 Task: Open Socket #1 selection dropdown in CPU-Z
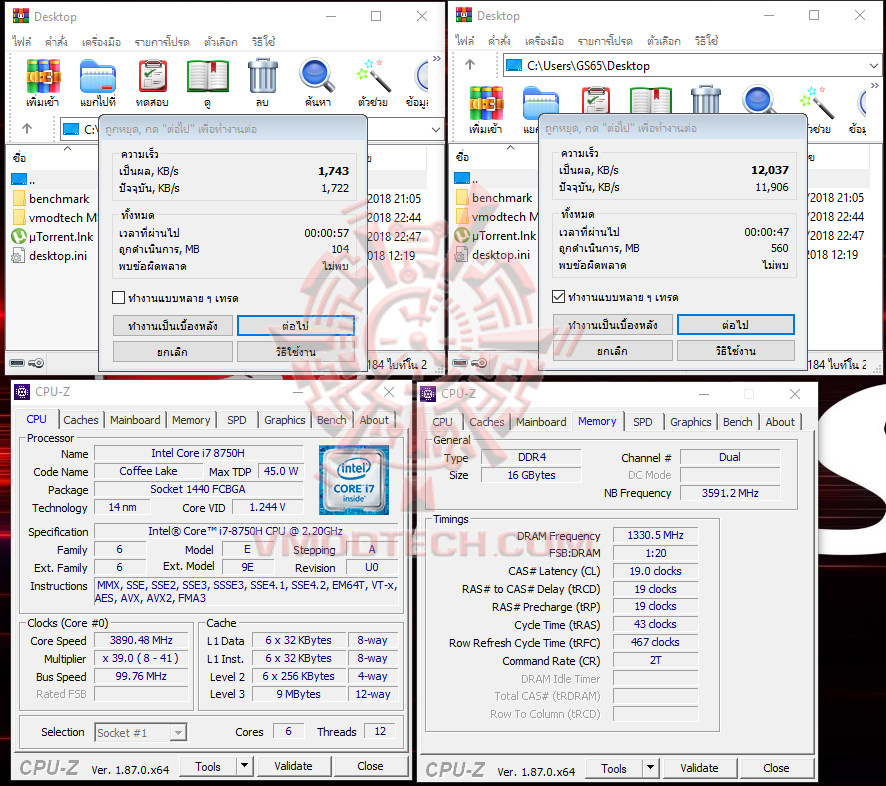pos(178,733)
